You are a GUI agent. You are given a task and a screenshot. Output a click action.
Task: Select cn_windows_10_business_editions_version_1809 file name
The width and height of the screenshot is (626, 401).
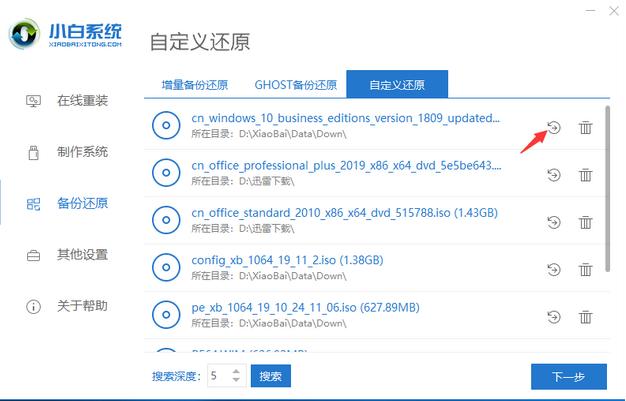click(x=345, y=118)
